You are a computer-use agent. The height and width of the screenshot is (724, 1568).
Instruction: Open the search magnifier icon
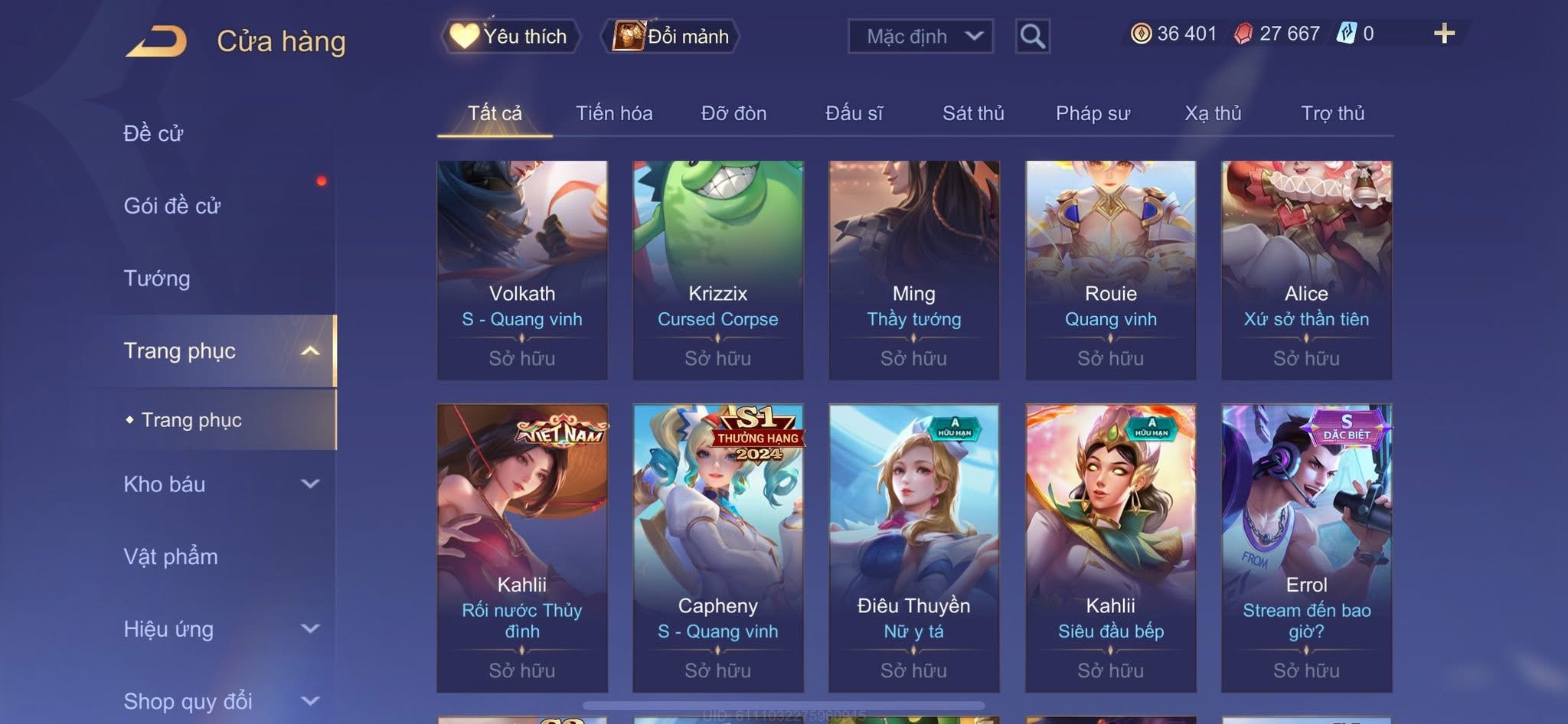click(x=1032, y=36)
